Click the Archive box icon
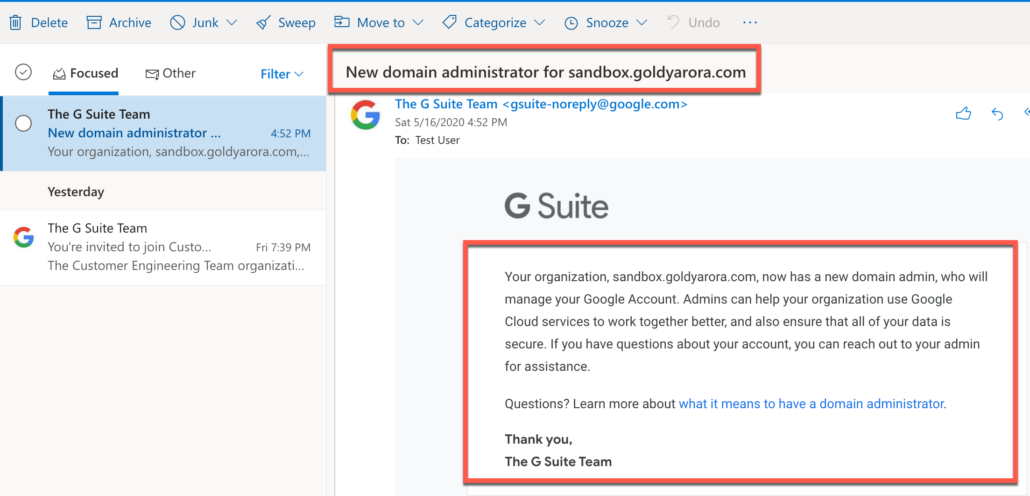 pos(95,22)
